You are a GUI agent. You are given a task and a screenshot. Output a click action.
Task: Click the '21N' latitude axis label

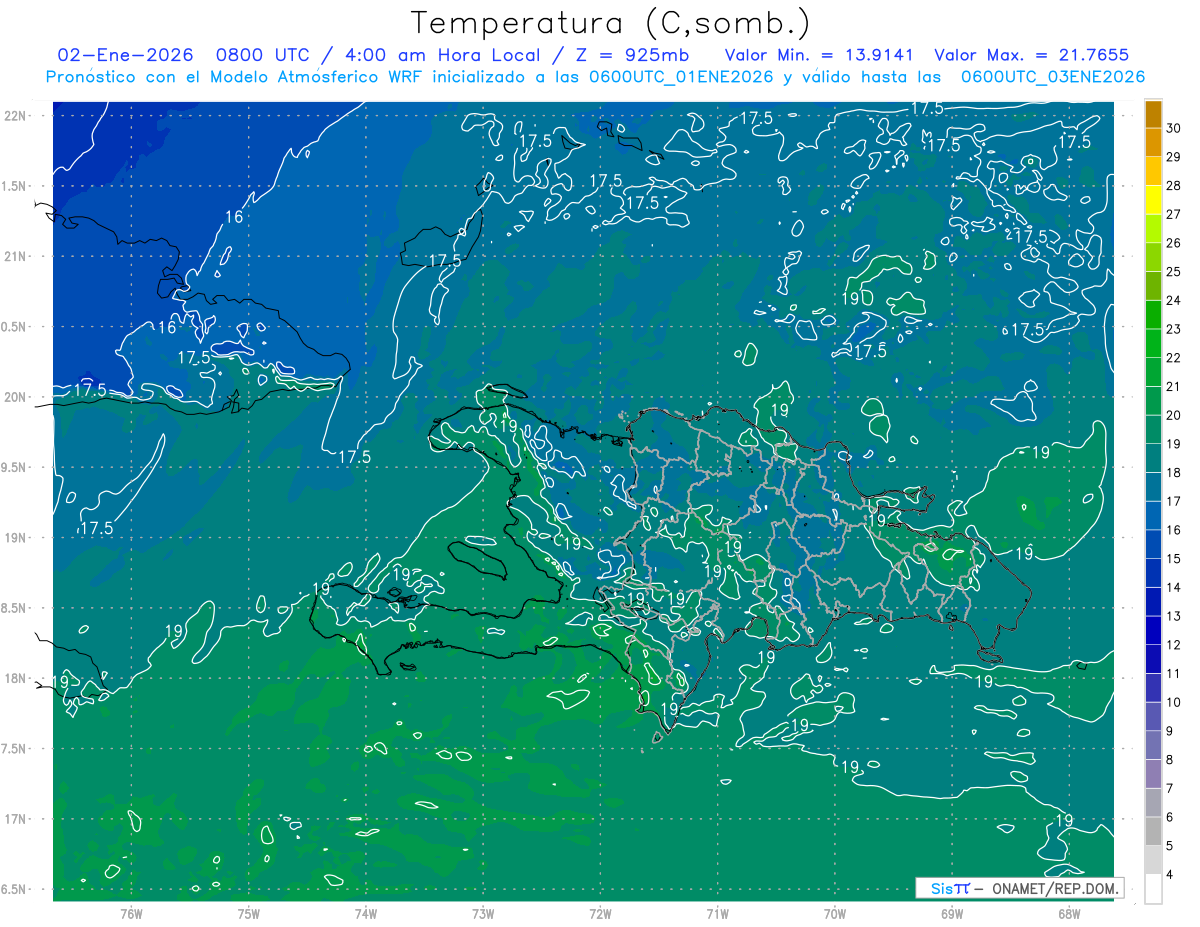[16, 256]
